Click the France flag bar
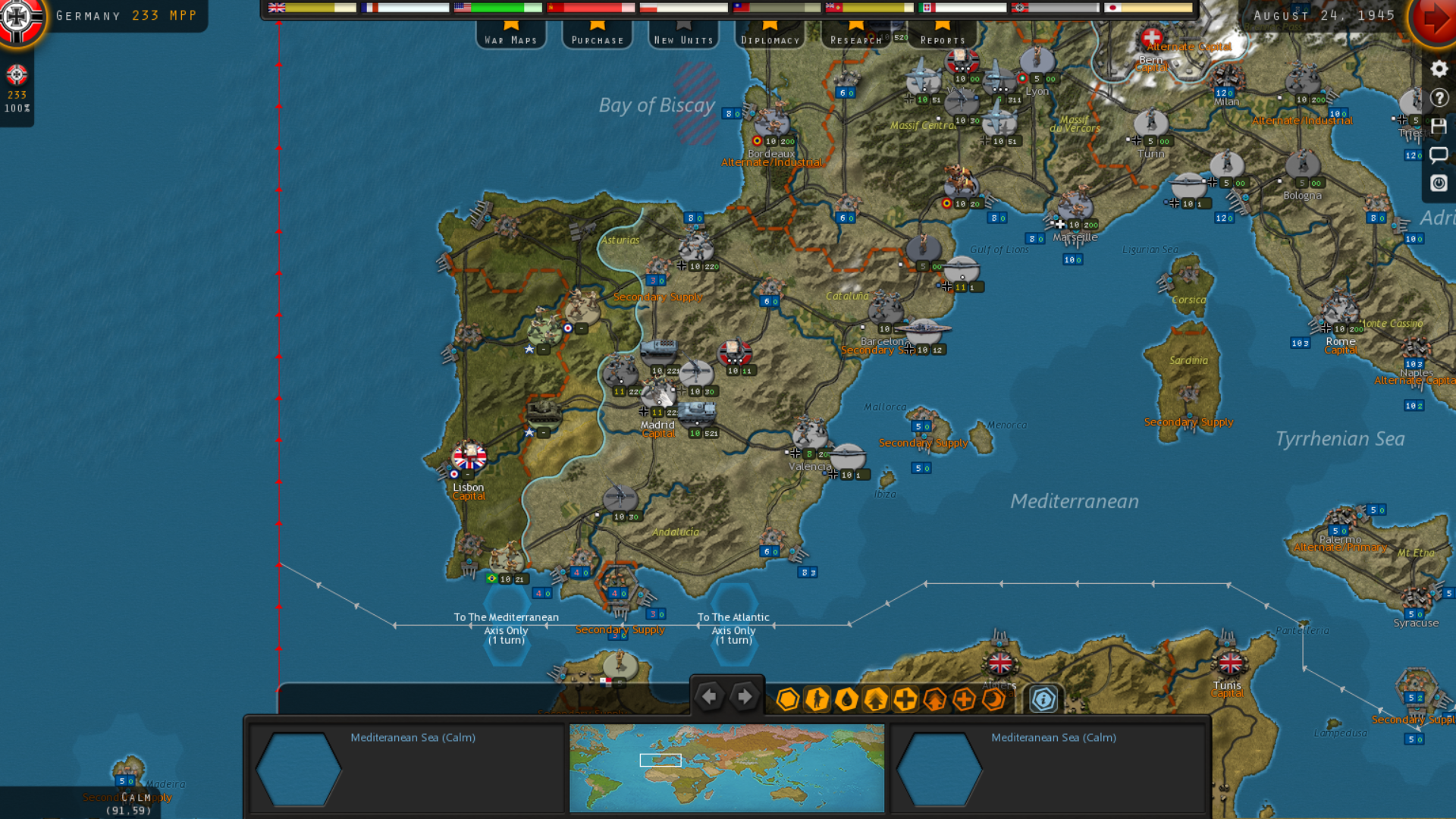 point(405,8)
